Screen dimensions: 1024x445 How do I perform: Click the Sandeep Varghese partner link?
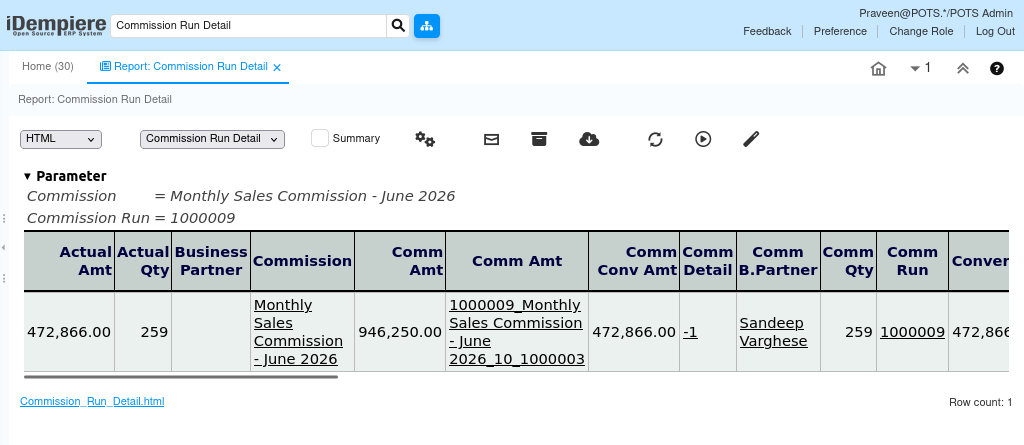[773, 332]
